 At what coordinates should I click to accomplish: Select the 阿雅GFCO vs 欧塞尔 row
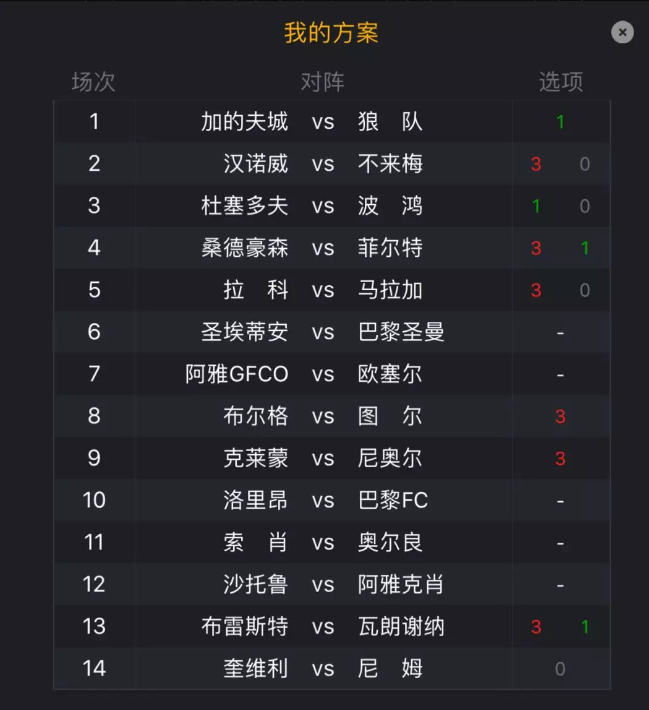click(332, 374)
